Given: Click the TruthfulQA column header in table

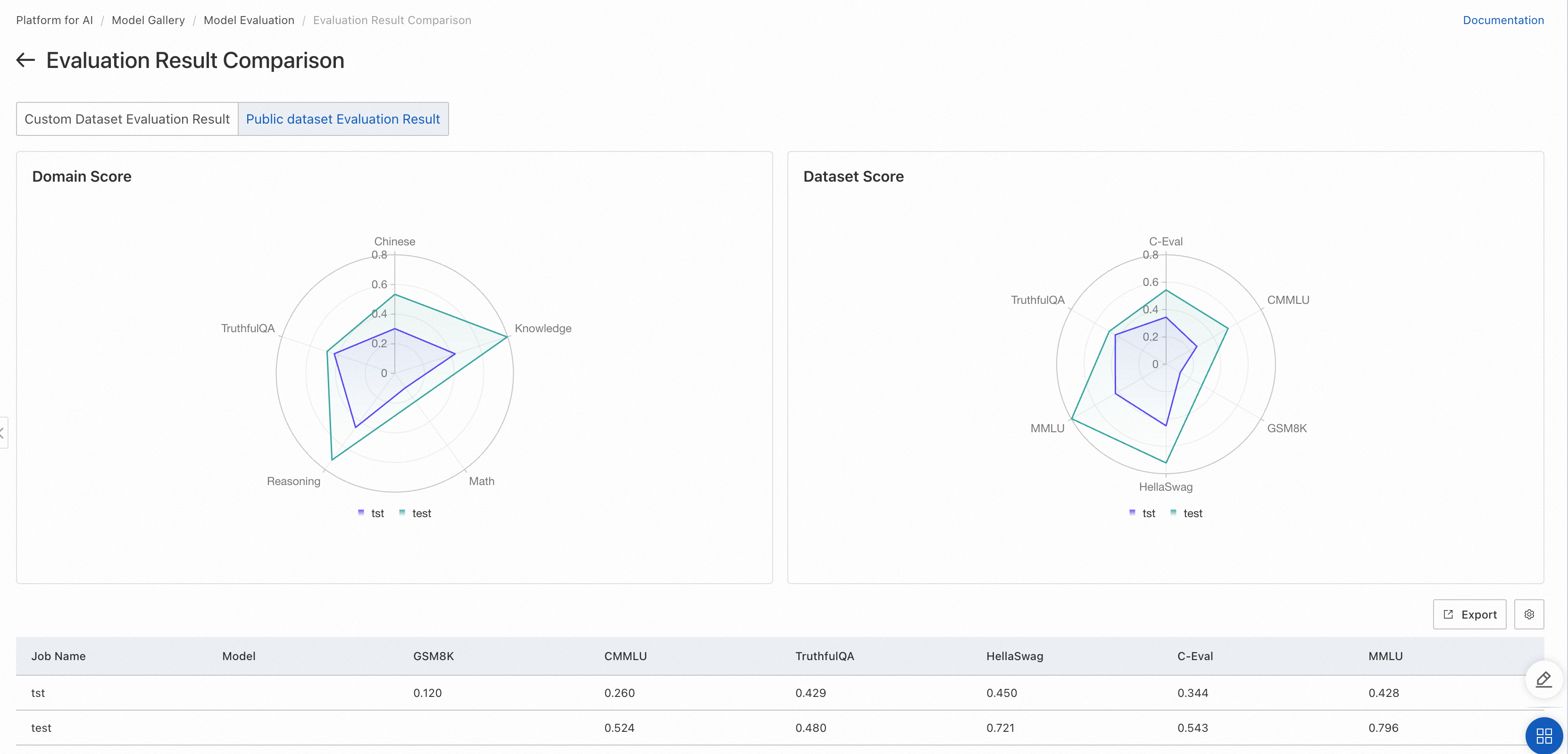Looking at the screenshot, I should [x=824, y=656].
